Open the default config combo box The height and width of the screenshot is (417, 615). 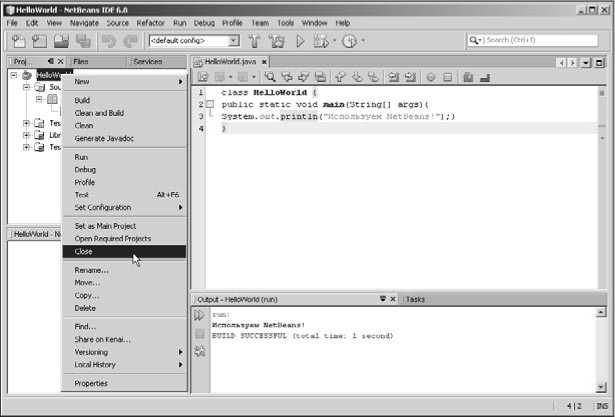coord(194,41)
